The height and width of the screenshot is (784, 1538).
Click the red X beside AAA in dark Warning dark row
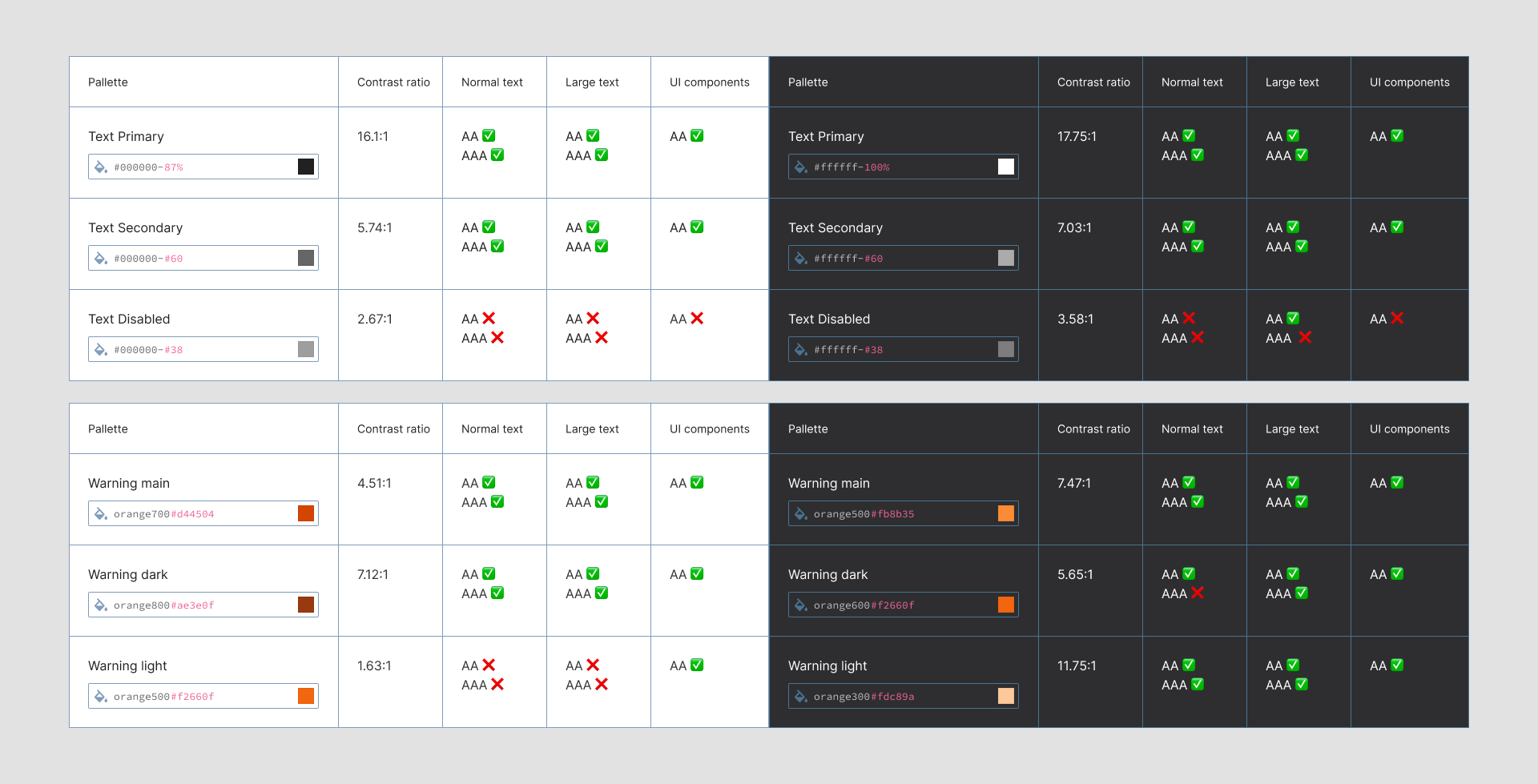pos(1198,593)
